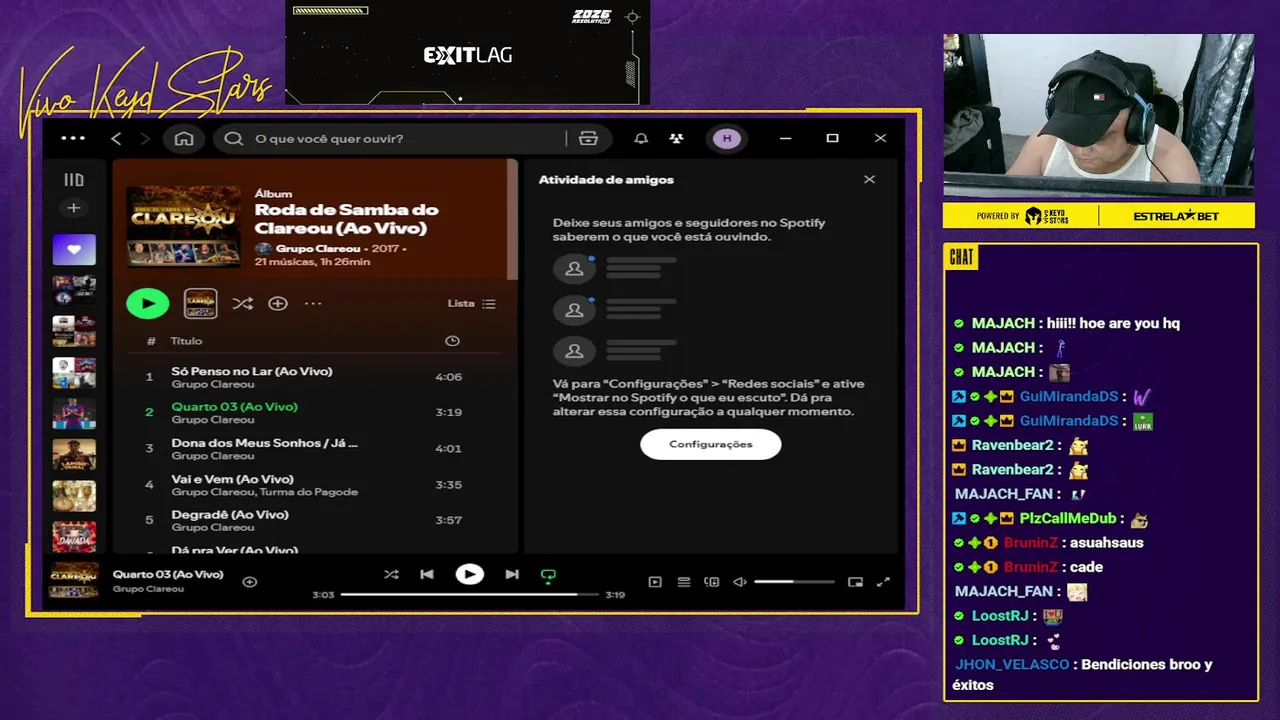Skip to next track

512,575
